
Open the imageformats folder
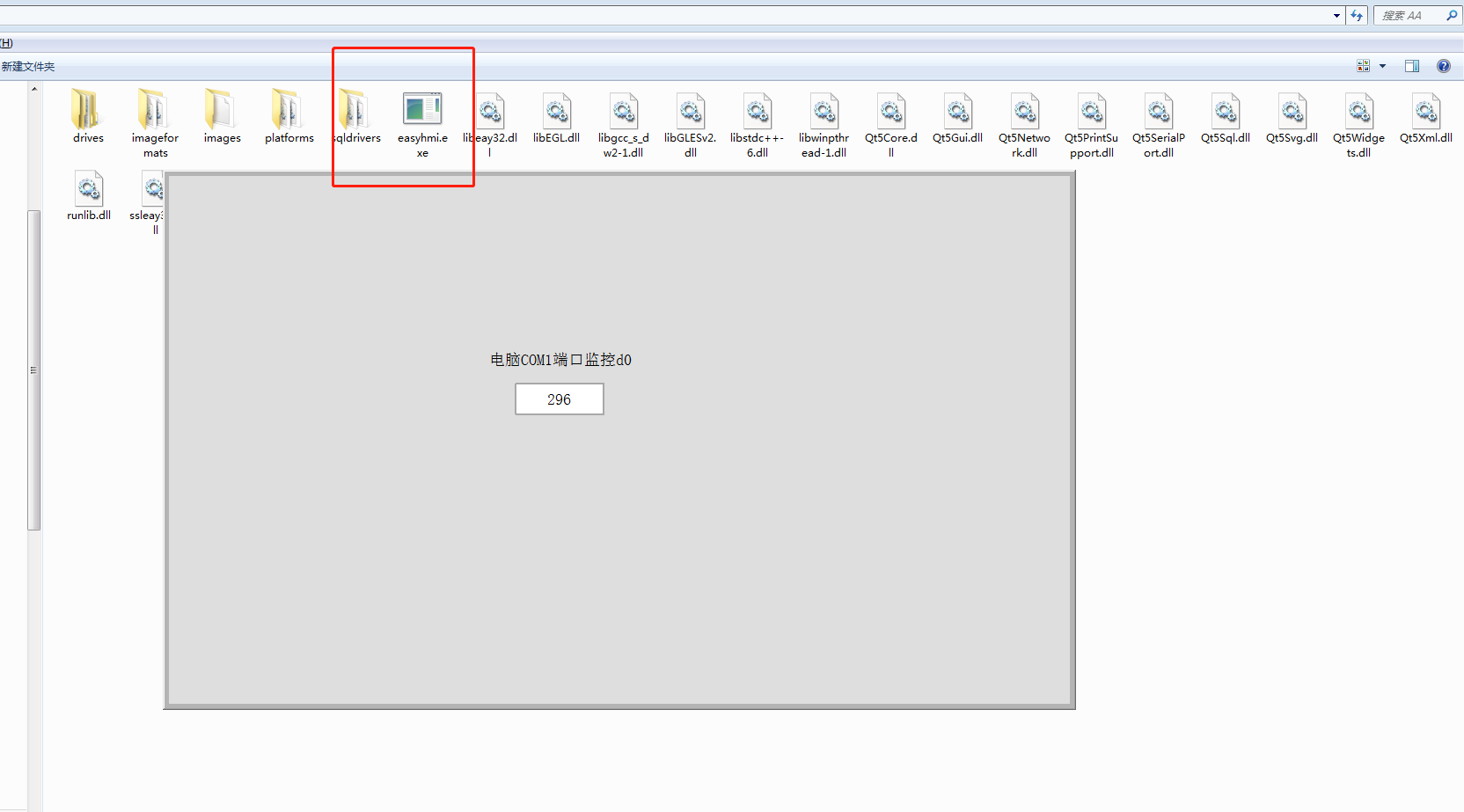pos(154,113)
